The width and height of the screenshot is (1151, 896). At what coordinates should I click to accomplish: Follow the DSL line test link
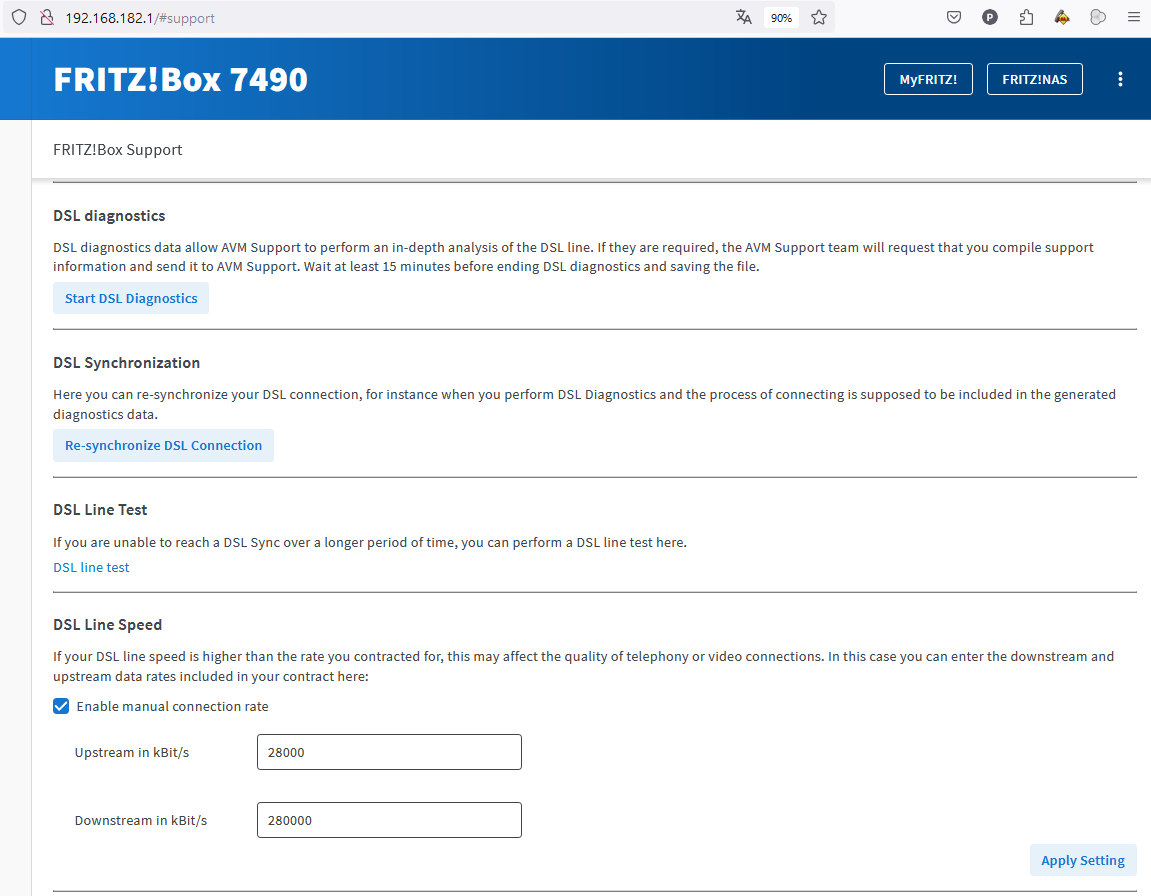[x=91, y=567]
